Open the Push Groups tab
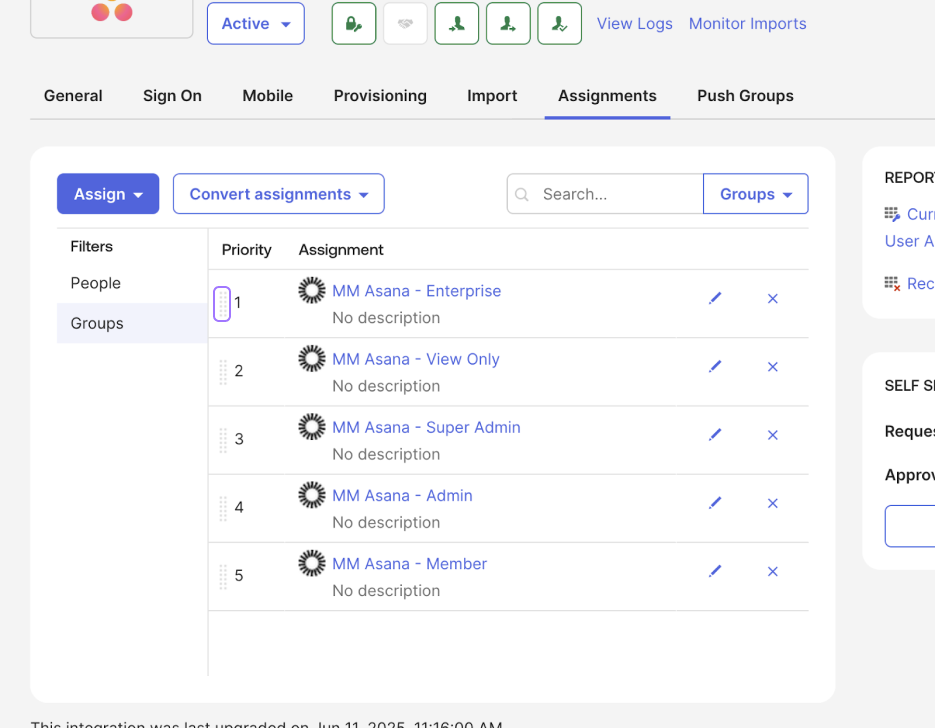This screenshot has height=728, width=939. [x=745, y=96]
